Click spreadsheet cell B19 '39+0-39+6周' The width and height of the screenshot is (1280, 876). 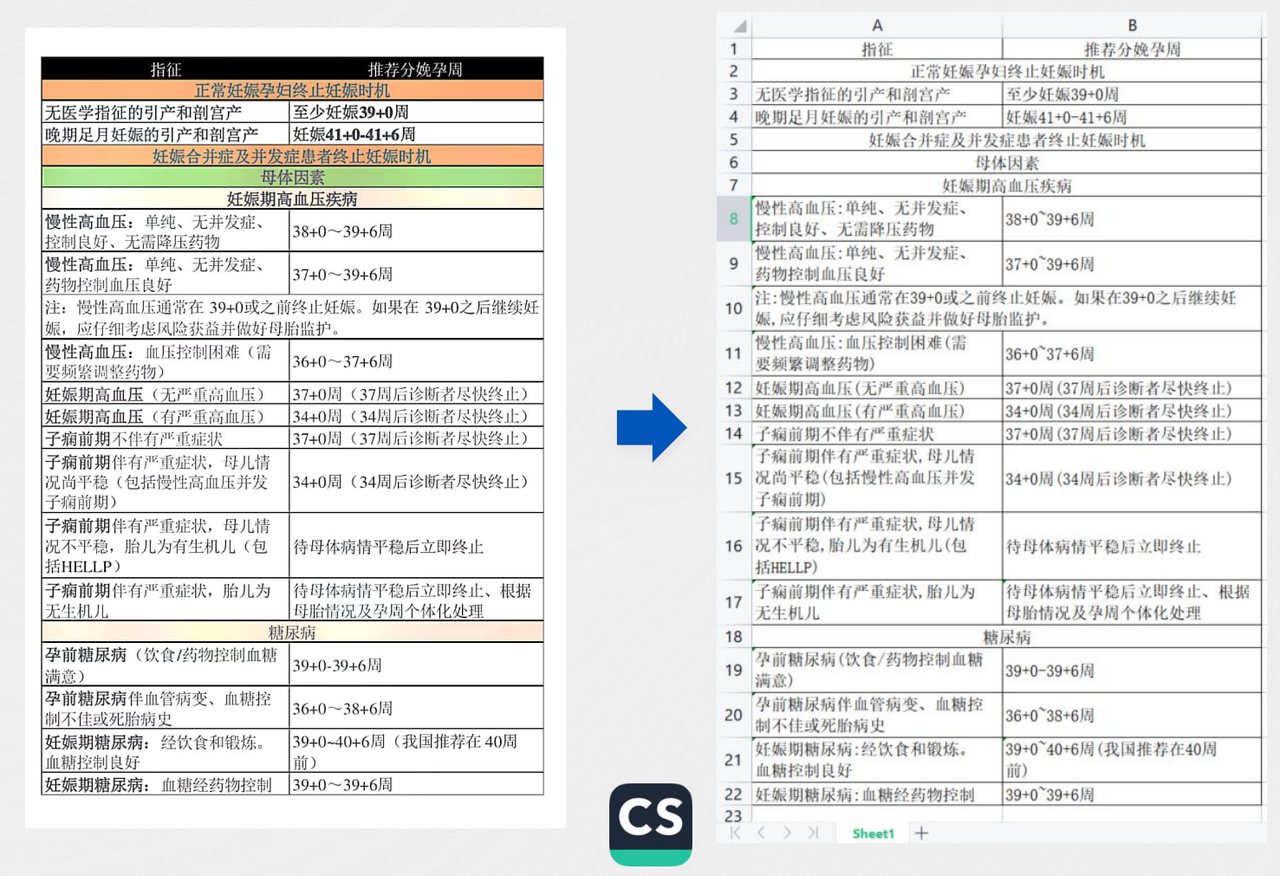point(1132,670)
